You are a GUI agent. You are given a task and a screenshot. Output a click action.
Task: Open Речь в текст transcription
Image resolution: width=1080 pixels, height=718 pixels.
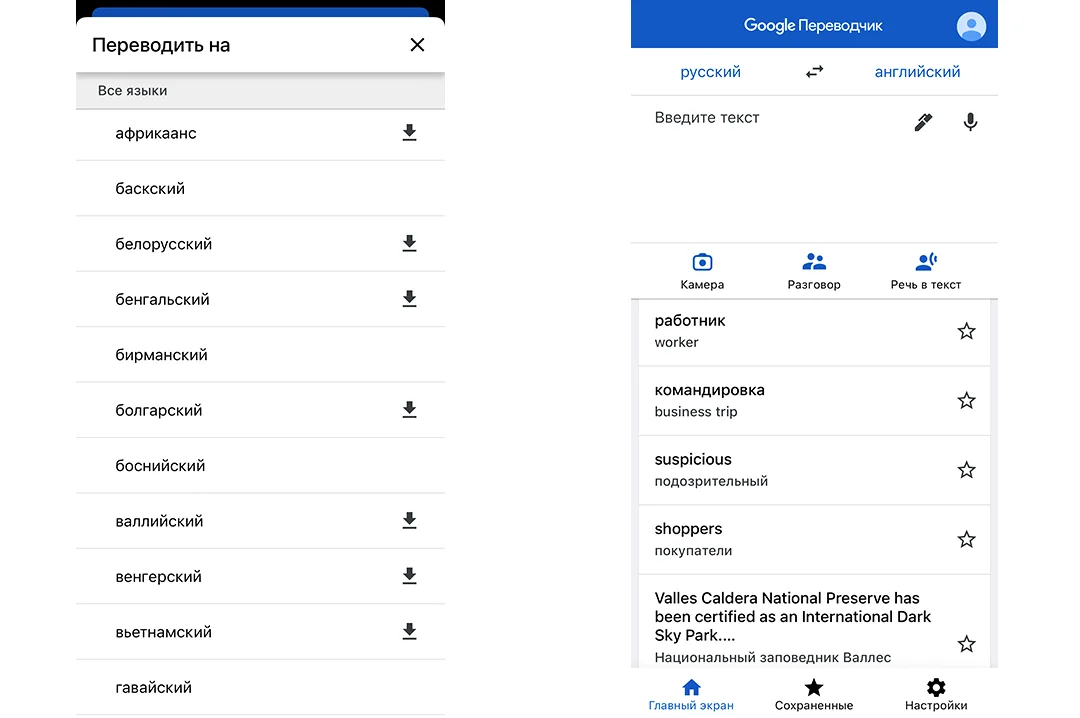[x=926, y=271]
